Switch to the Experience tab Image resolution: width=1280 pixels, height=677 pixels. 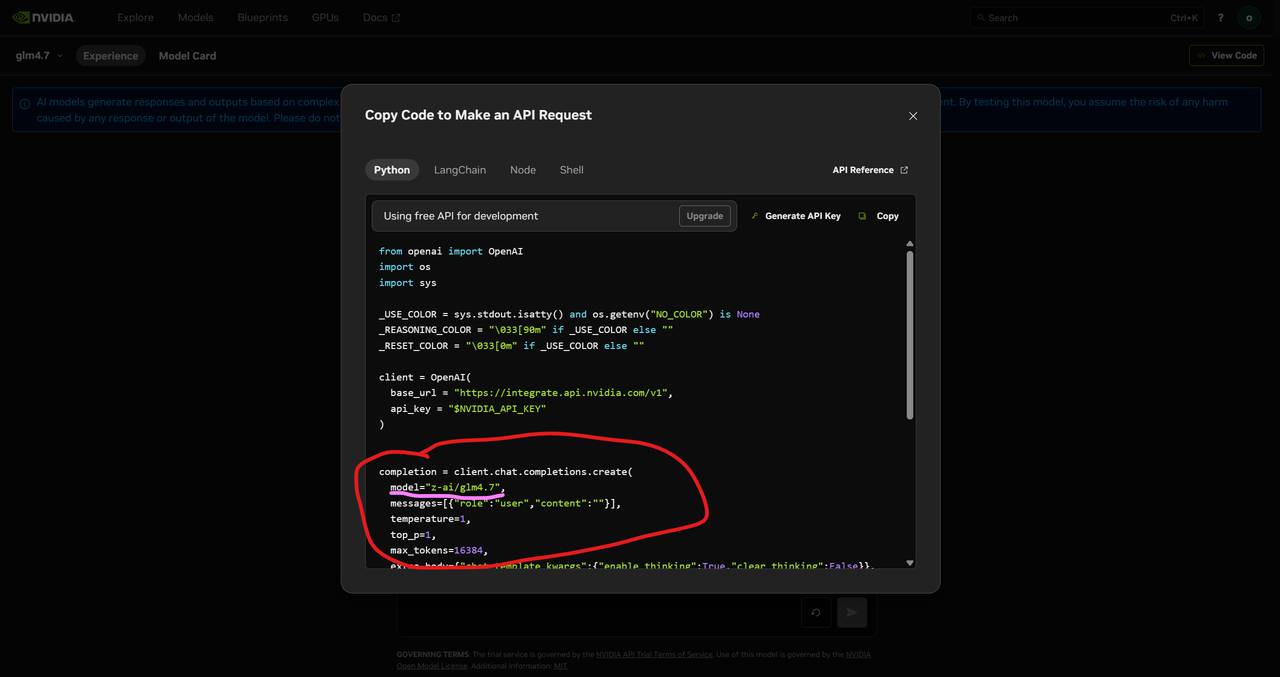(111, 56)
